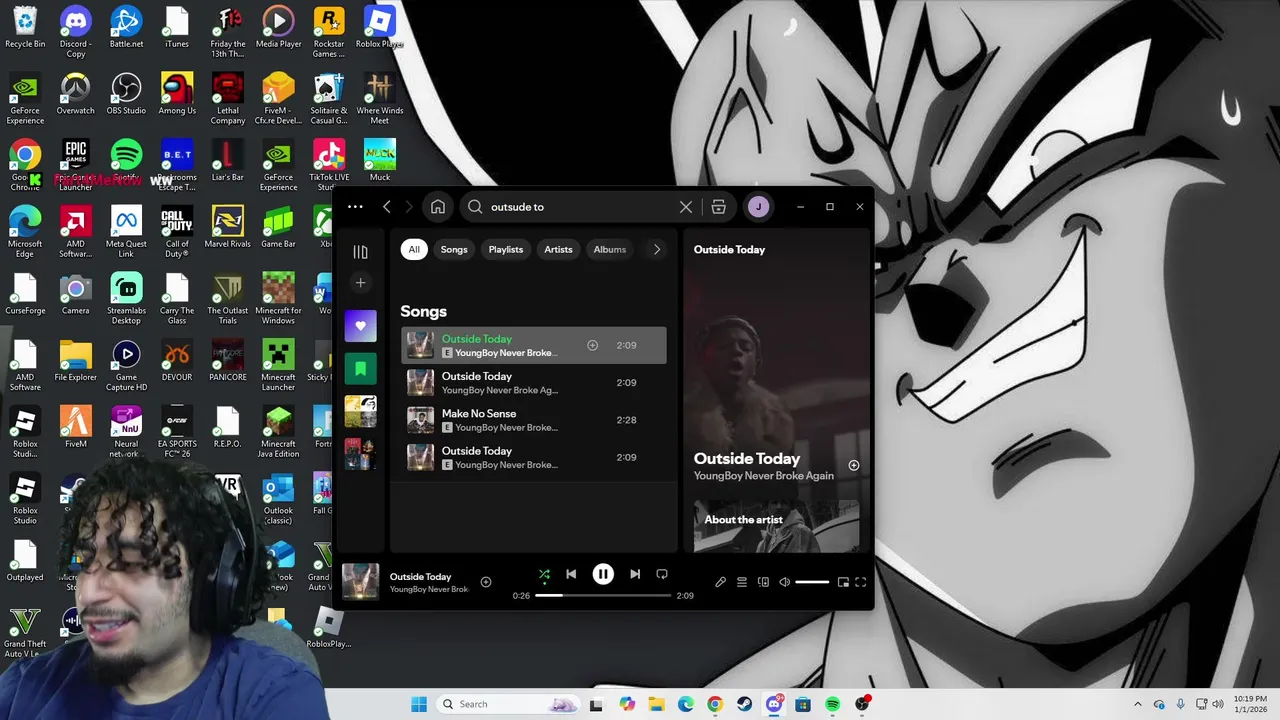1280x720 pixels.
Task: Open Overwatch desktop shortcut
Action: [x=75, y=94]
